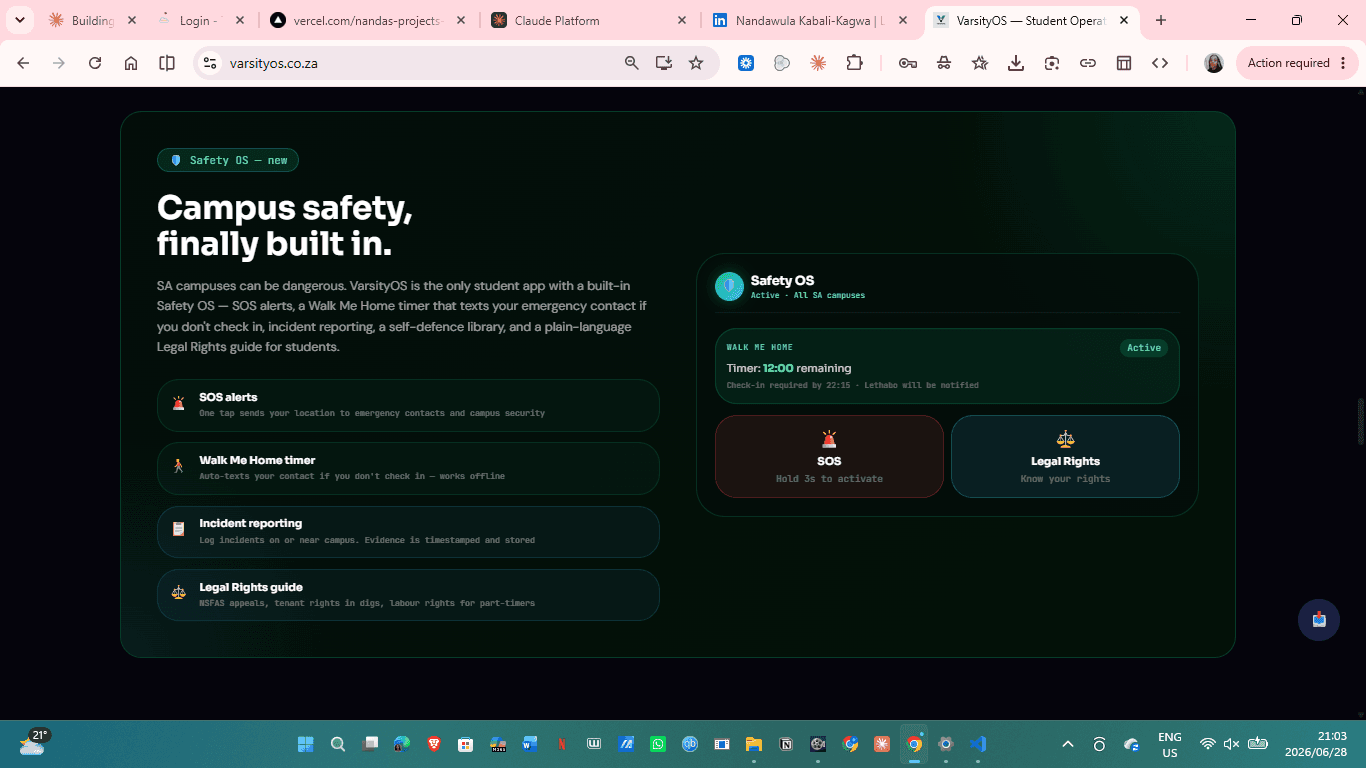Copy link with the chain icon
This screenshot has height=768, width=1366.
pos(1088,63)
